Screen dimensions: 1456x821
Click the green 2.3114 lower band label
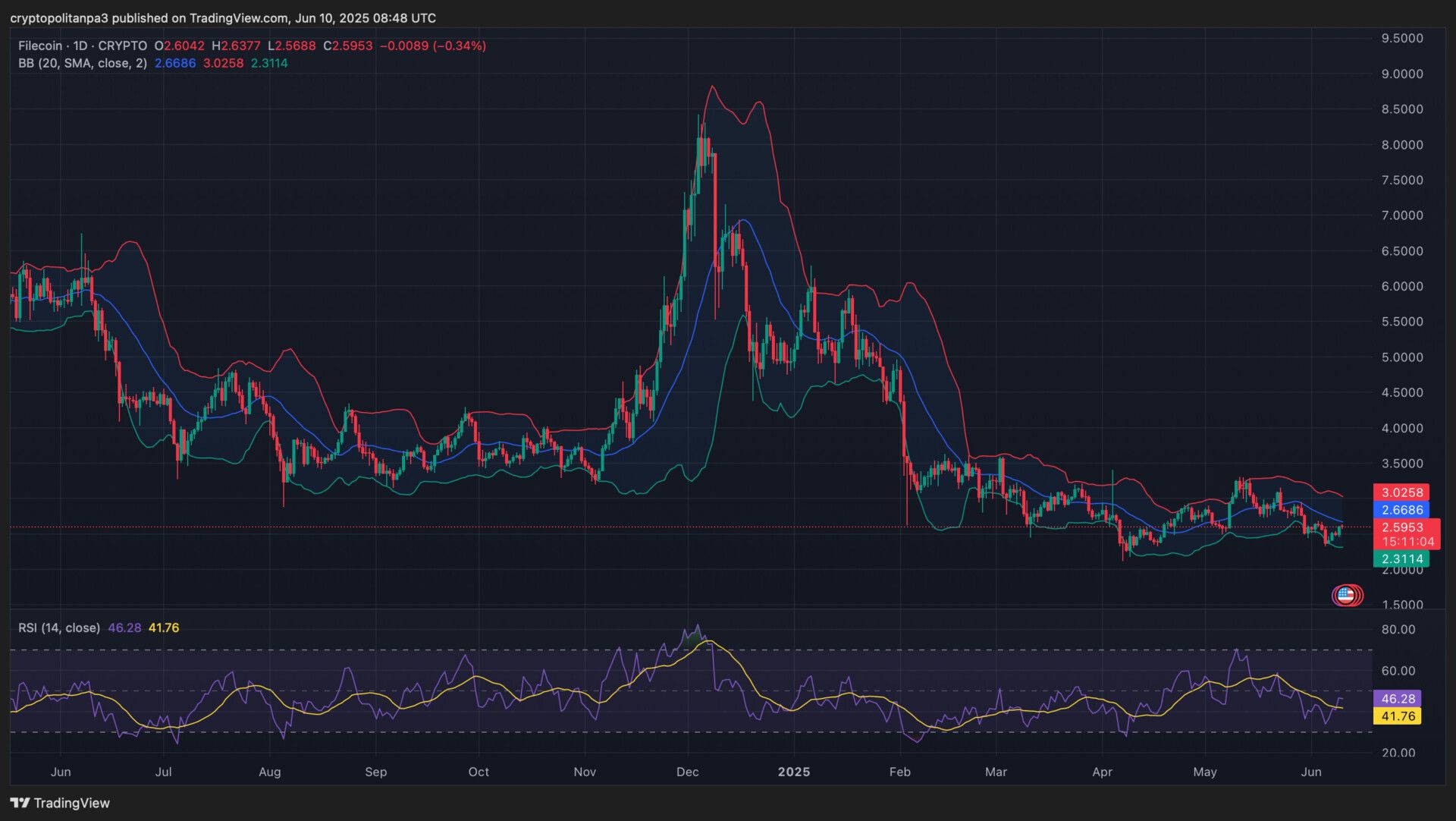tap(1401, 559)
